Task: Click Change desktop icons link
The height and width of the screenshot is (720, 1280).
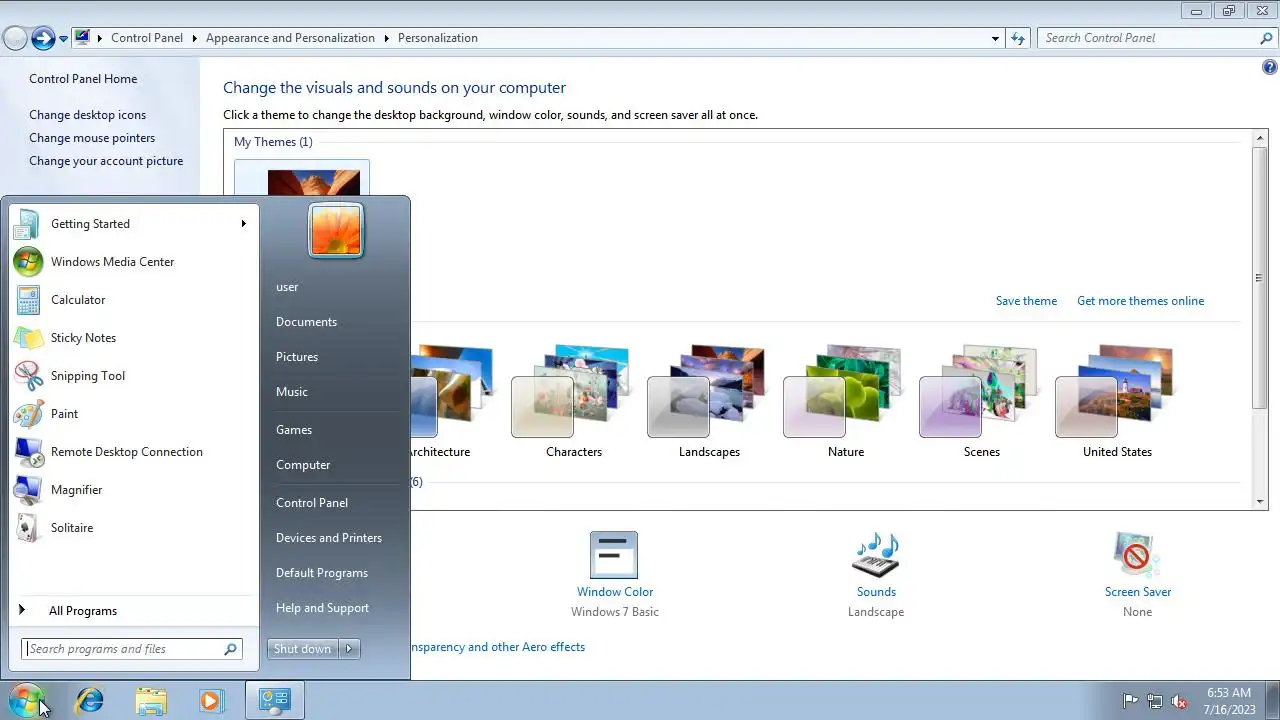Action: (87, 115)
